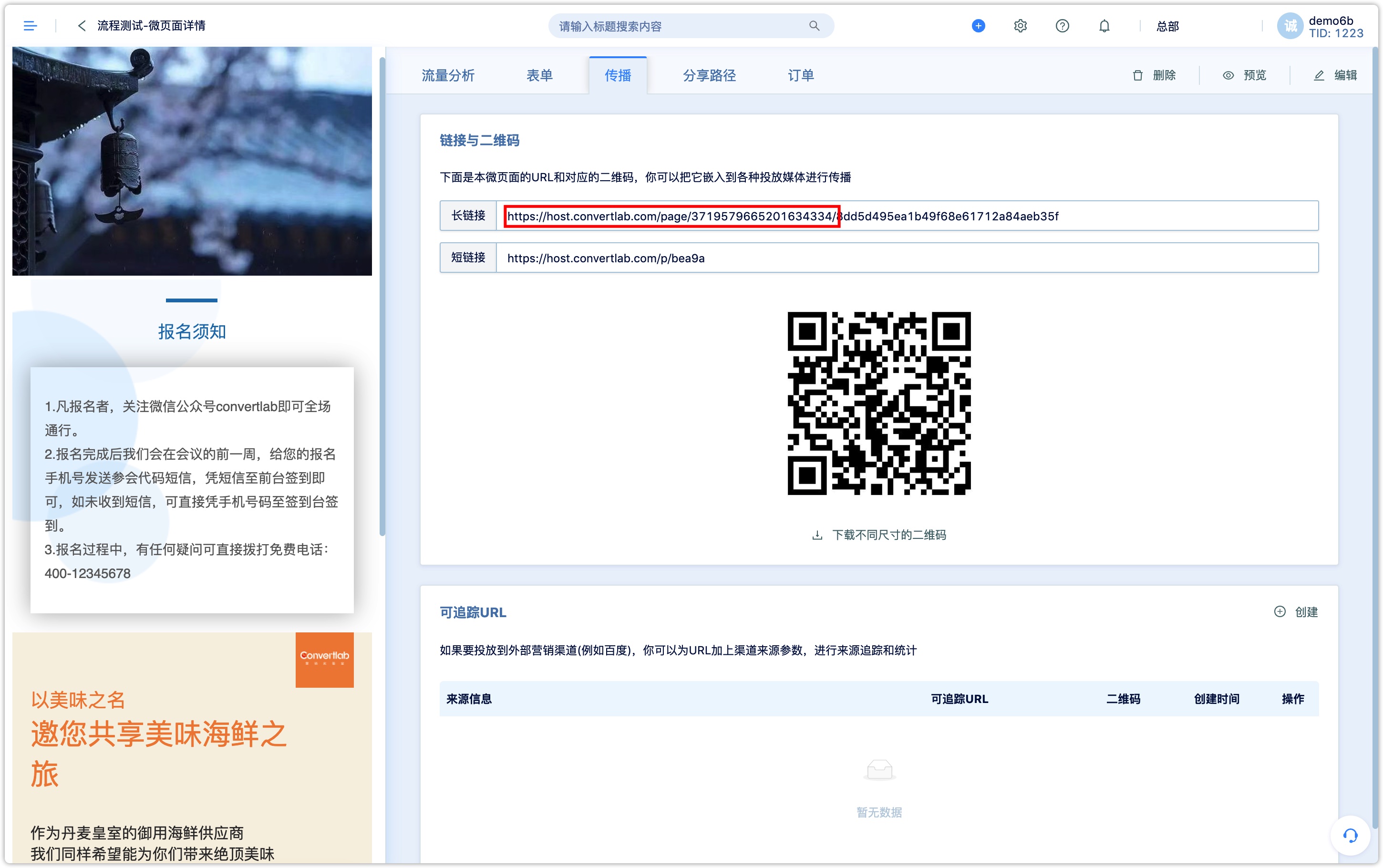
Task: Click the 操作 column header
Action: (x=1292, y=699)
